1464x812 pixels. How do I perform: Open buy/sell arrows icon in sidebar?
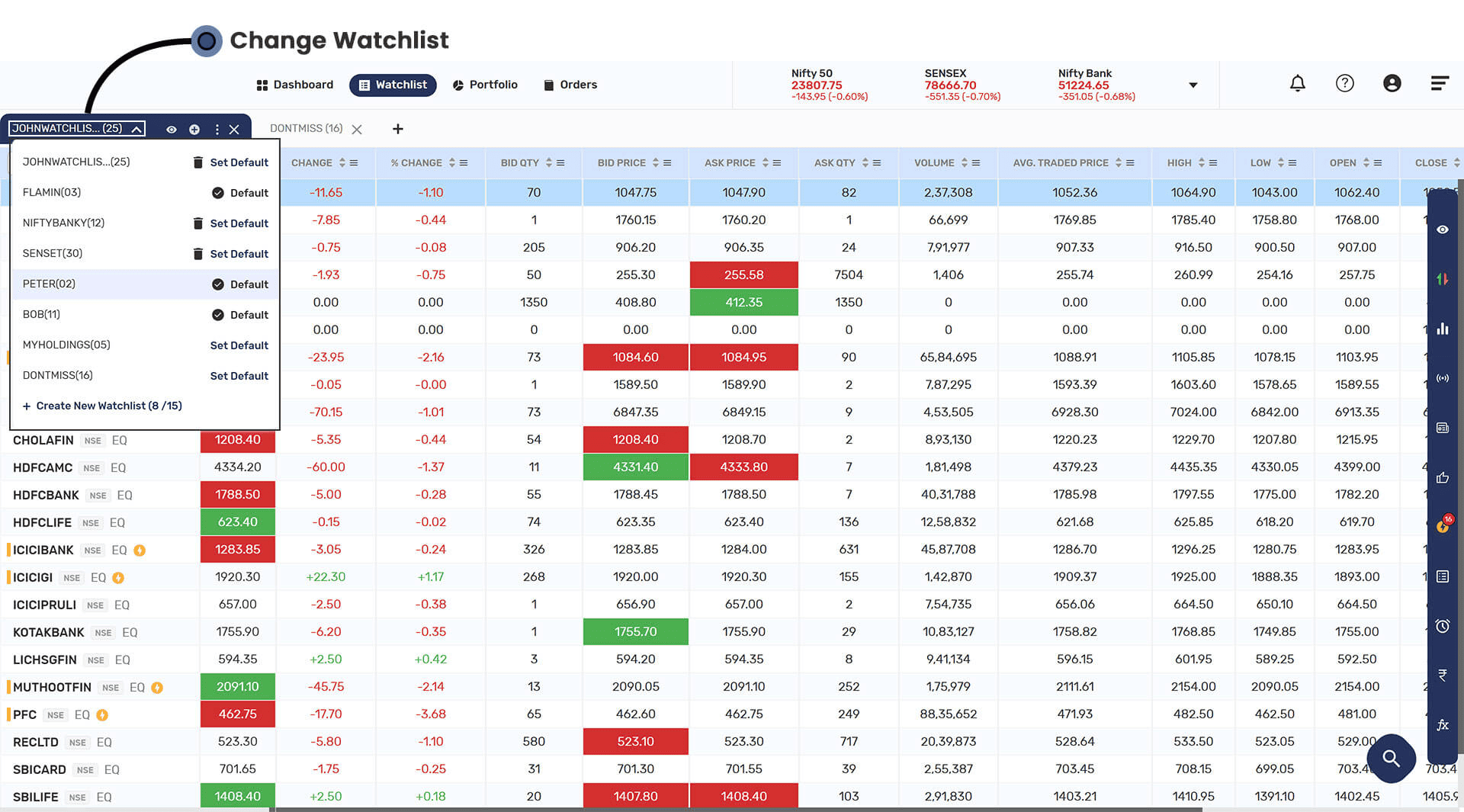click(x=1442, y=279)
